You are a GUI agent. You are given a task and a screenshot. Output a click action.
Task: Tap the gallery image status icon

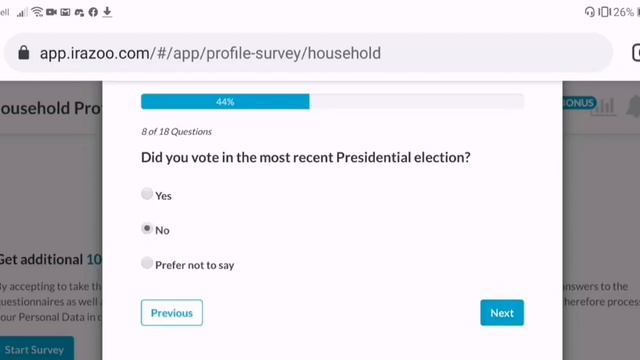(x=65, y=12)
